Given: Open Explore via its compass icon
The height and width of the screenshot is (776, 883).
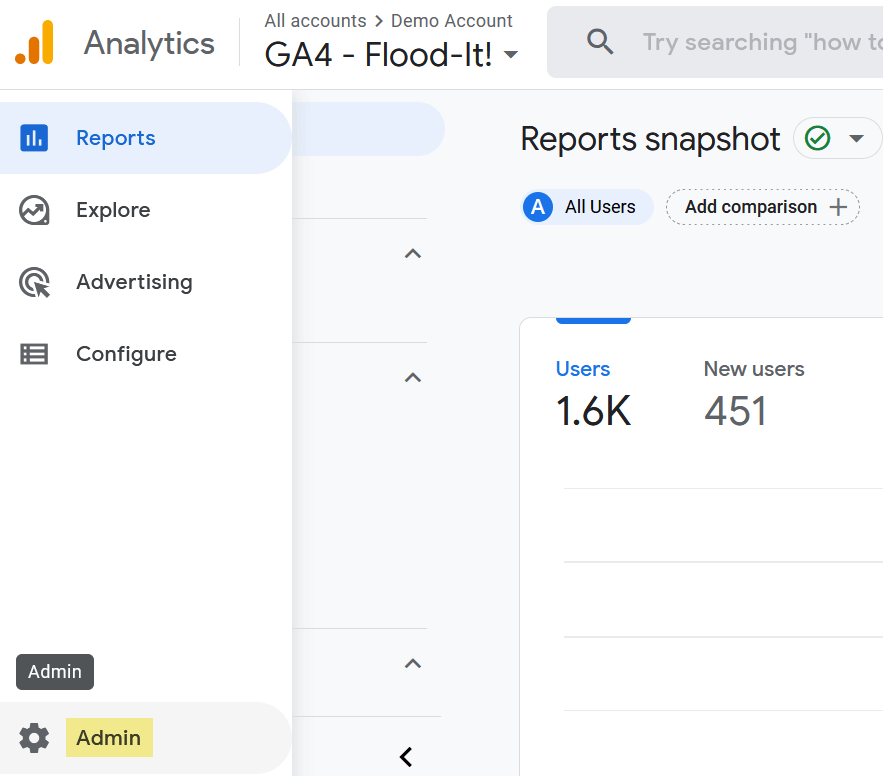Looking at the screenshot, I should click(x=34, y=210).
